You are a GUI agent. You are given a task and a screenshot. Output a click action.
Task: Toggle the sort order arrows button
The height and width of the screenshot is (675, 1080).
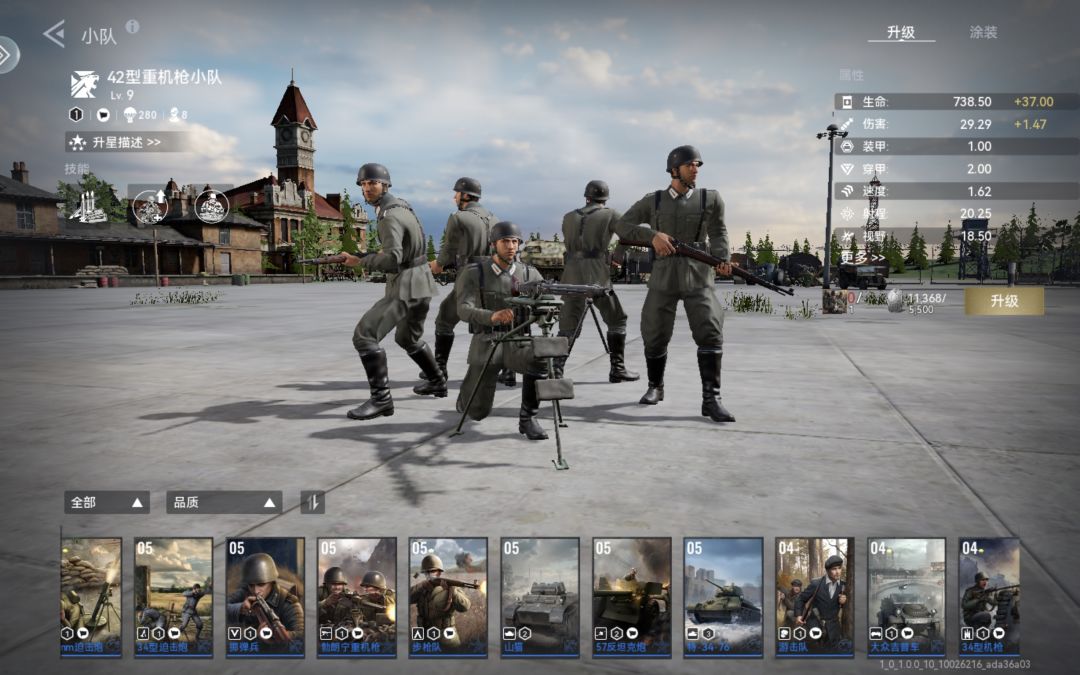313,502
